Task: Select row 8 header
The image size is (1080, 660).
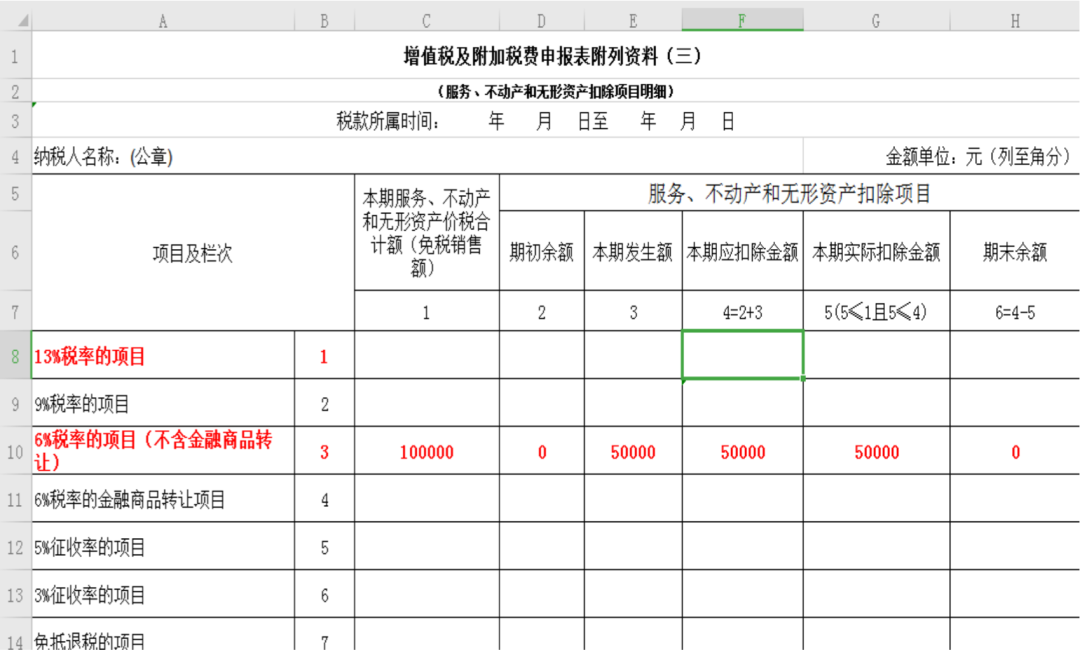Action: click(15, 356)
